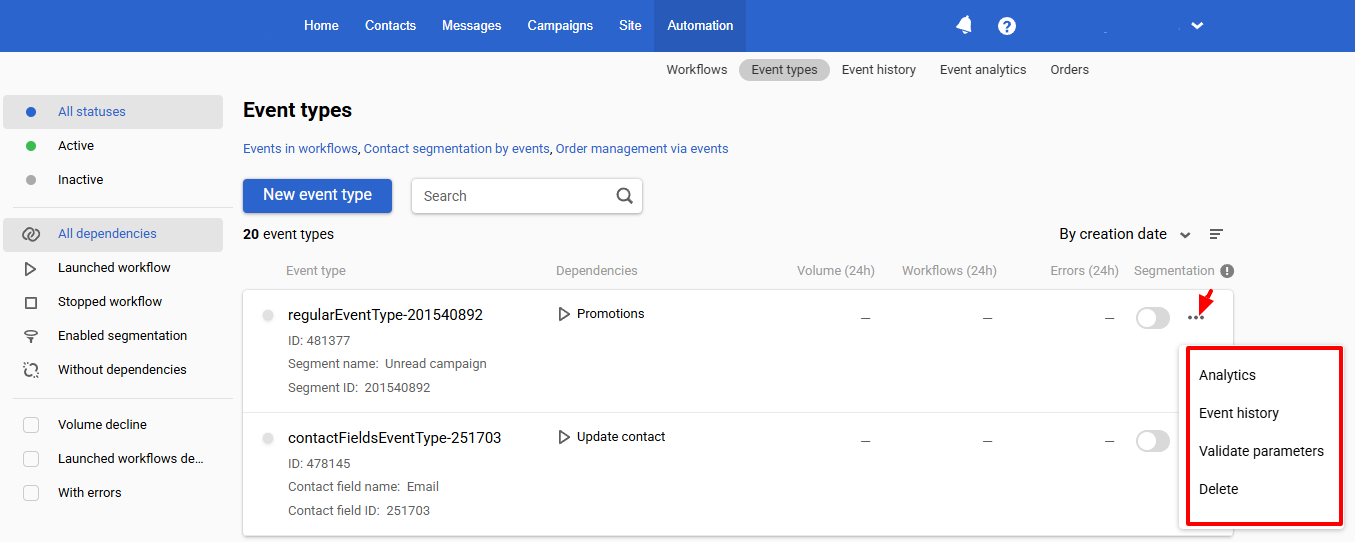Click the Segmentation info icon

[1227, 271]
